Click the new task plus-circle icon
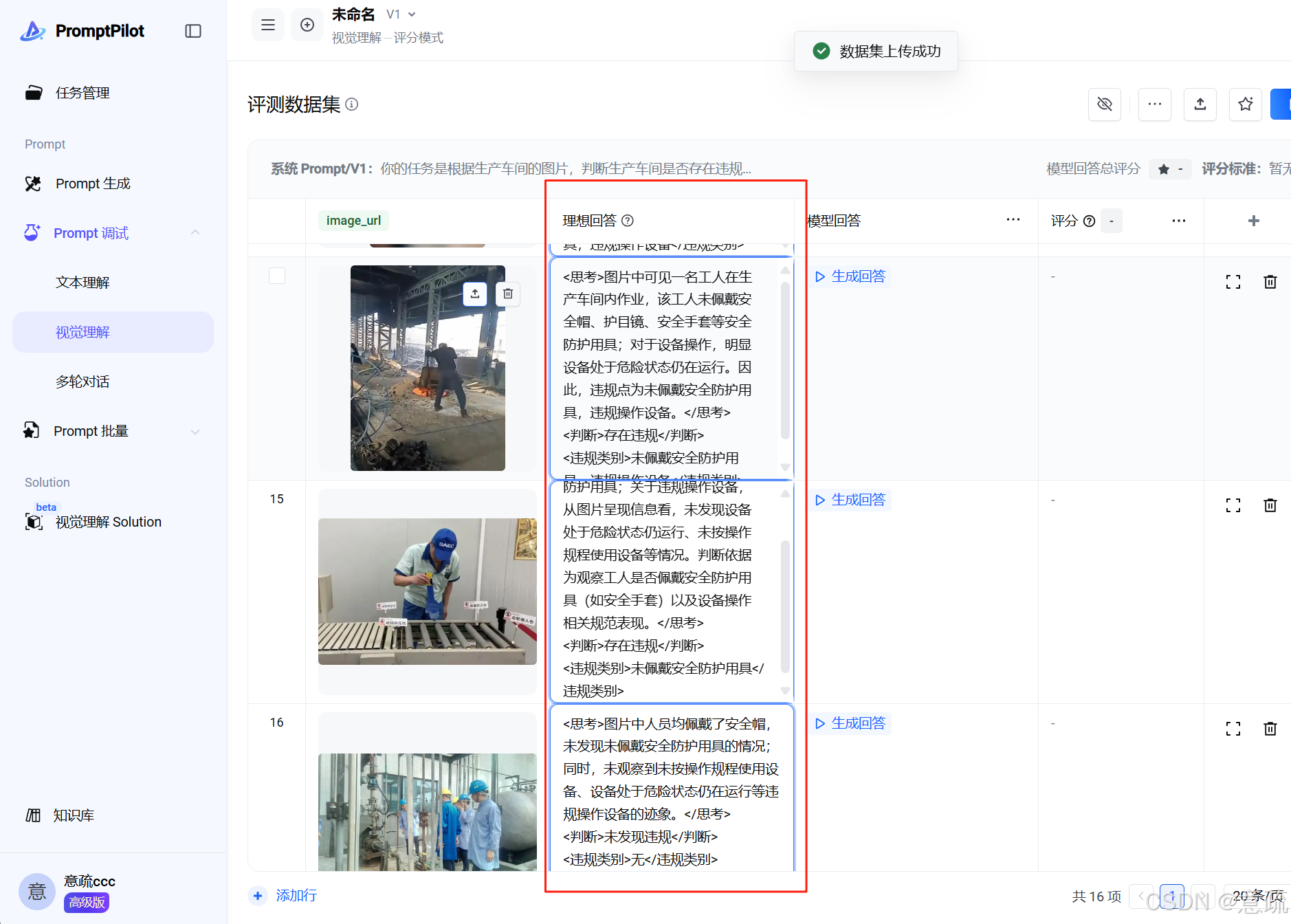1291x924 pixels. pos(307,25)
